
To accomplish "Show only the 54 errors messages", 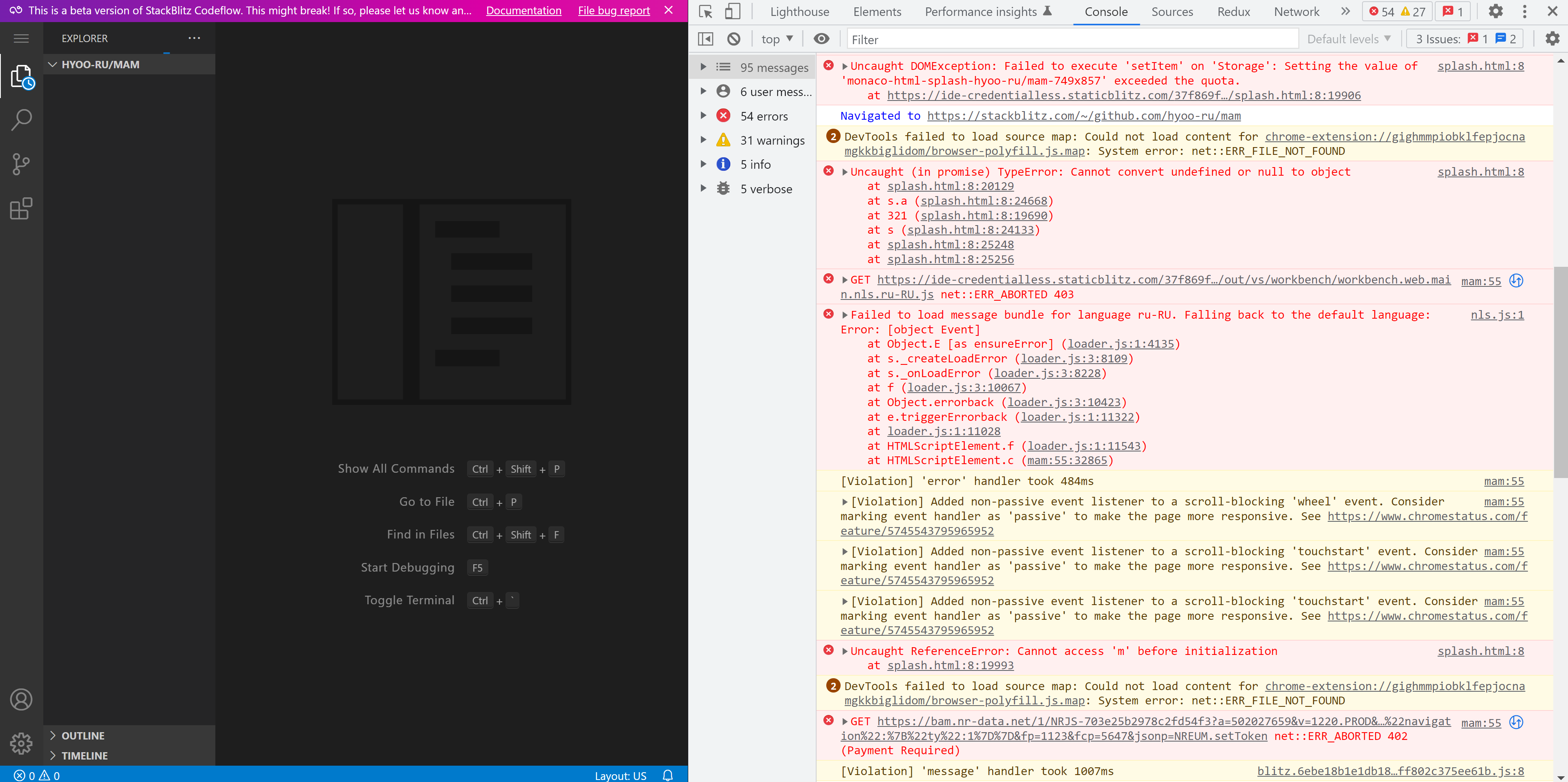I will tap(764, 116).
